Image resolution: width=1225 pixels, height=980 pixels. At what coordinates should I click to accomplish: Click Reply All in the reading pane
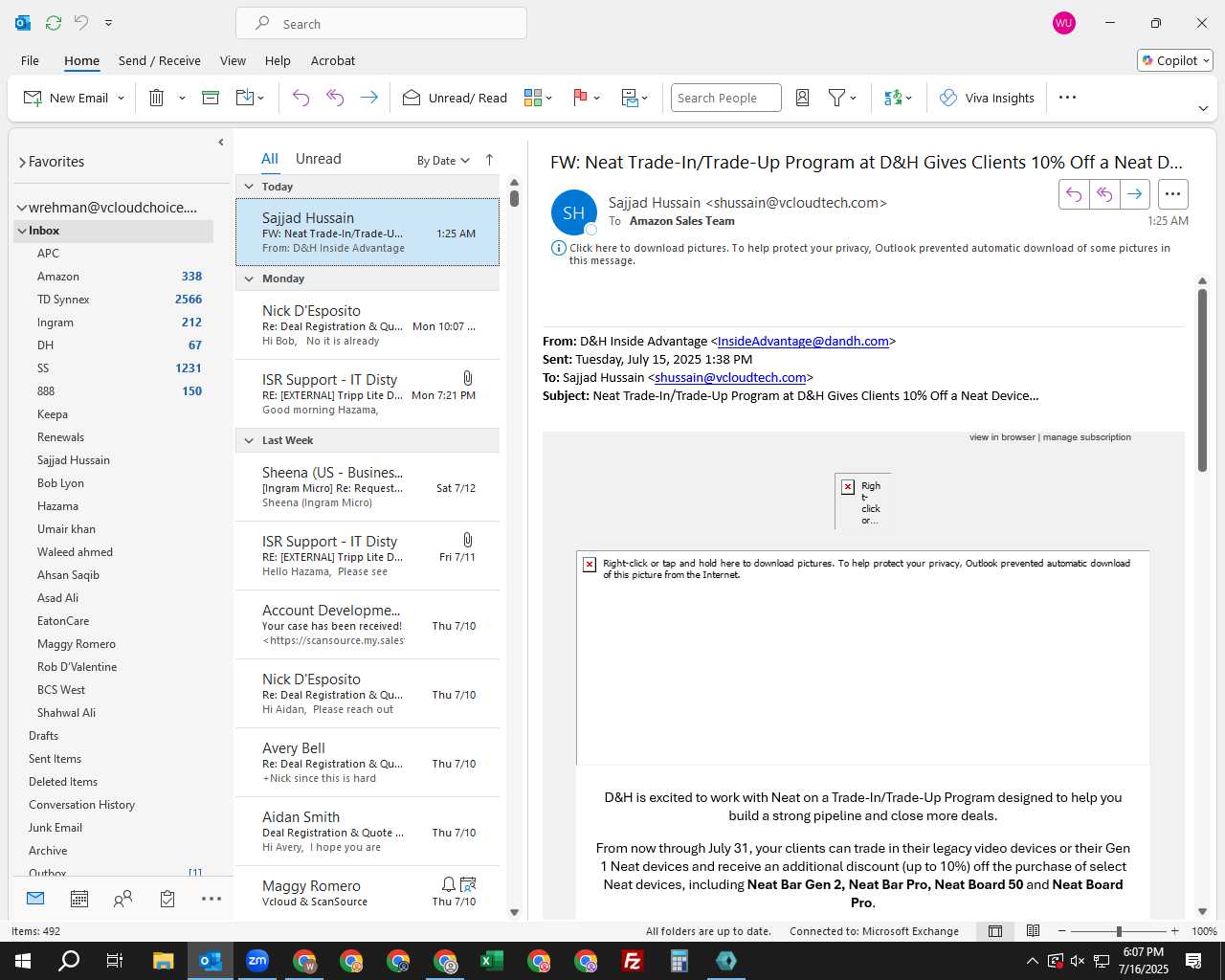(x=1104, y=194)
